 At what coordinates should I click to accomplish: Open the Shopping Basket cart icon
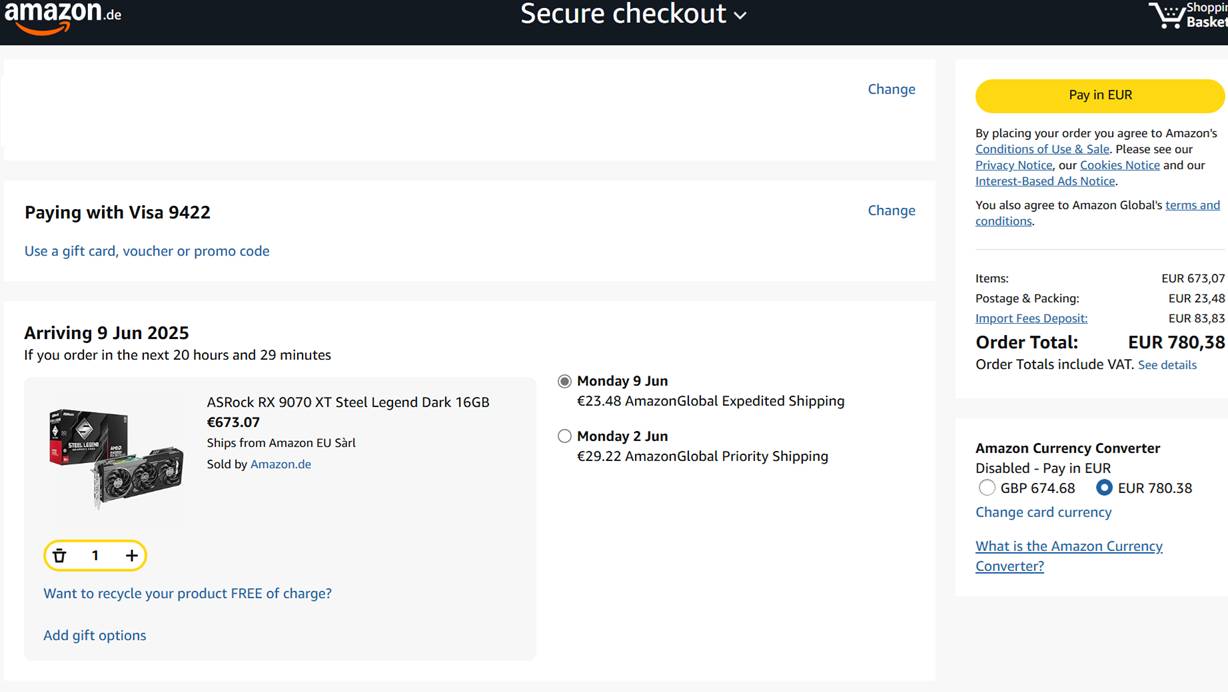1188,15
